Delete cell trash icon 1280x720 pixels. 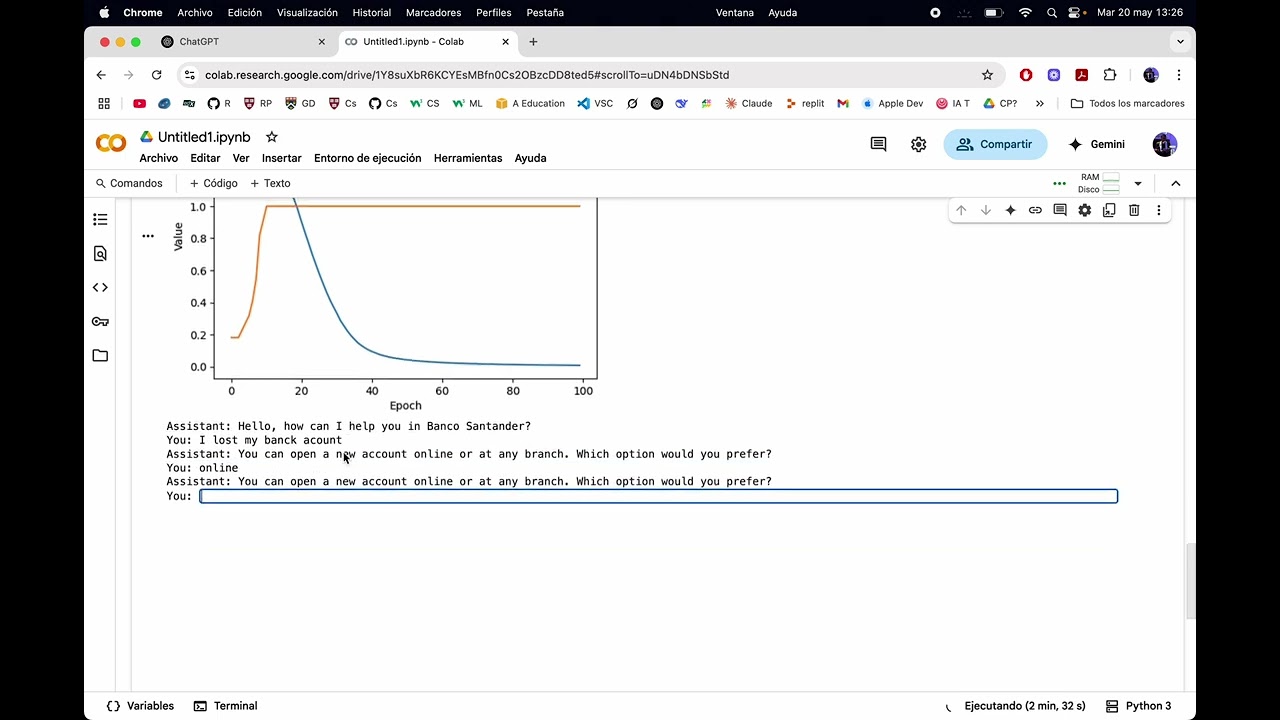[1134, 210]
